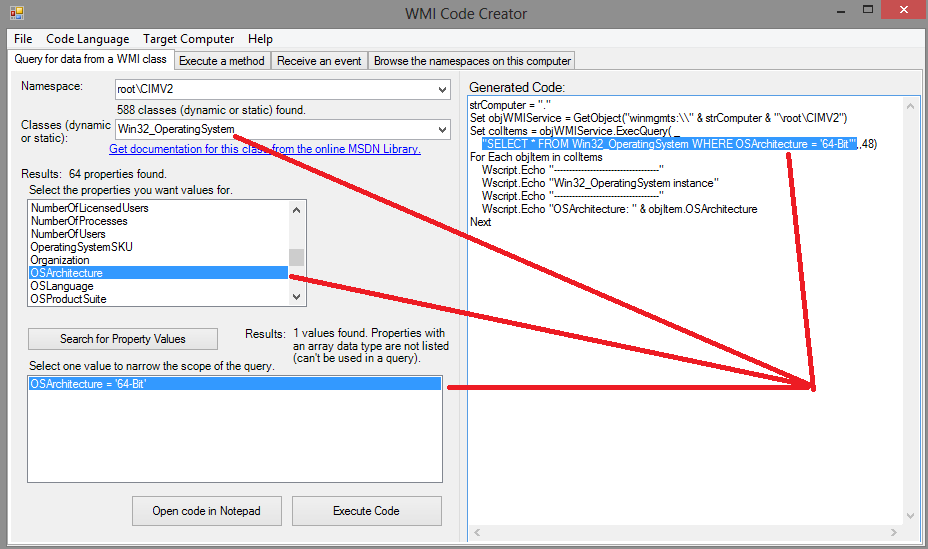Click Search for Property Values button

[123, 339]
